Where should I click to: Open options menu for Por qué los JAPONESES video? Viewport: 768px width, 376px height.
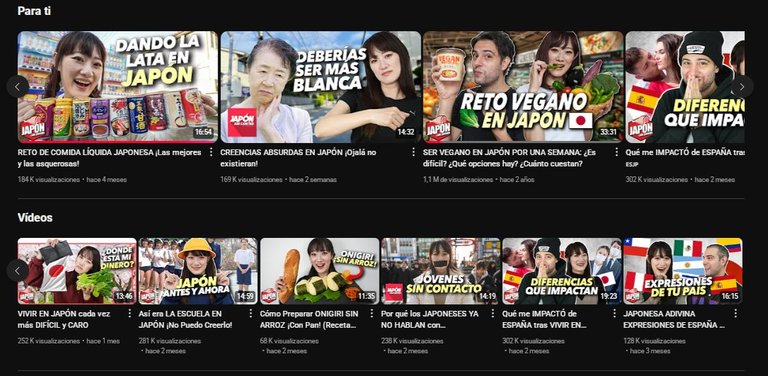pos(493,313)
